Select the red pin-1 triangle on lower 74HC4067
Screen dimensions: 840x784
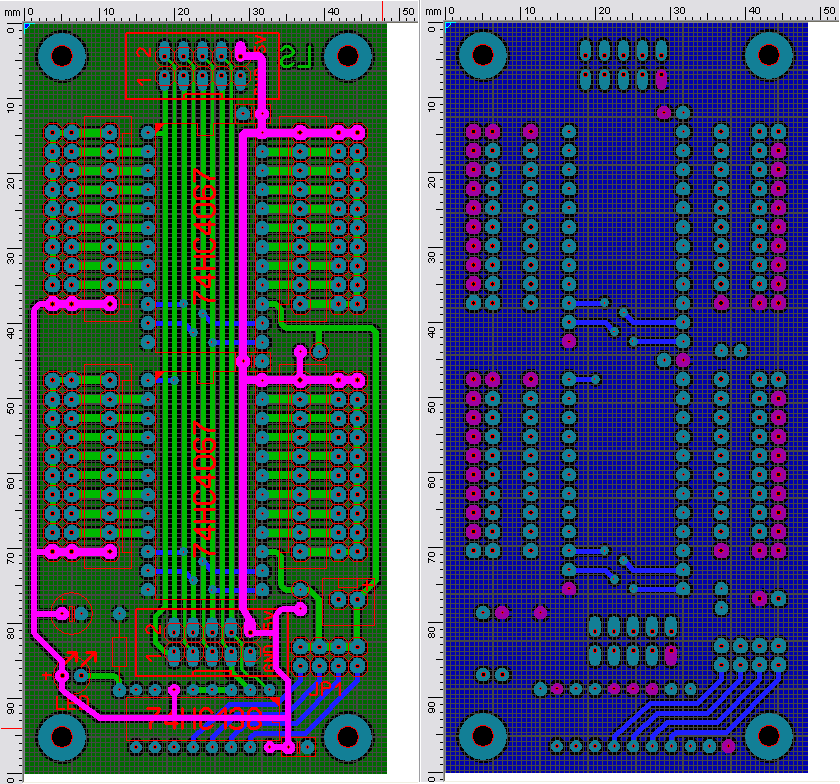159,375
